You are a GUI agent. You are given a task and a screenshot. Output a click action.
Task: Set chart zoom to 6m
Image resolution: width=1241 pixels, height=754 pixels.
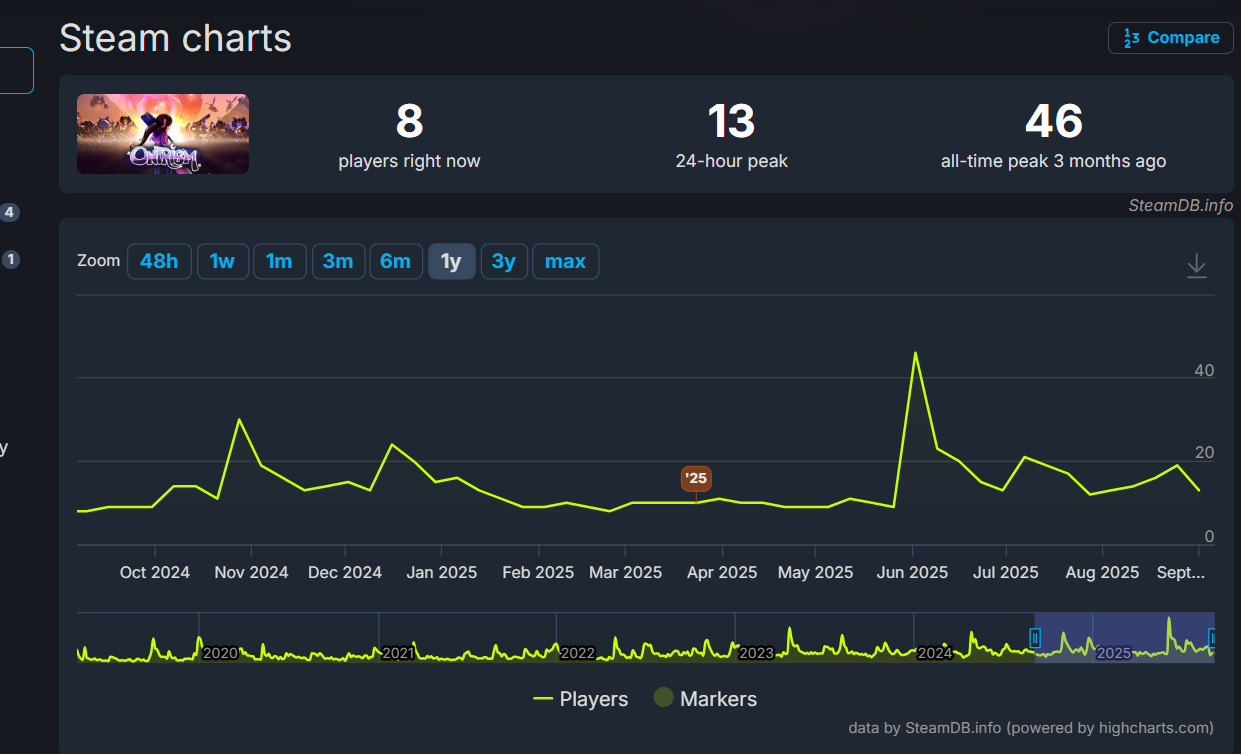[395, 261]
